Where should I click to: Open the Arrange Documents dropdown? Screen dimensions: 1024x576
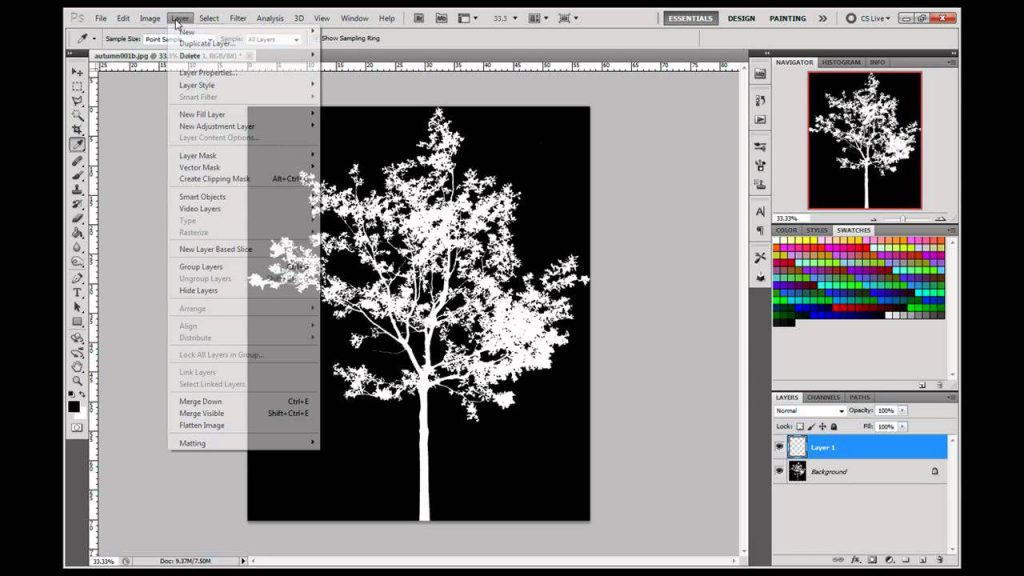click(538, 18)
